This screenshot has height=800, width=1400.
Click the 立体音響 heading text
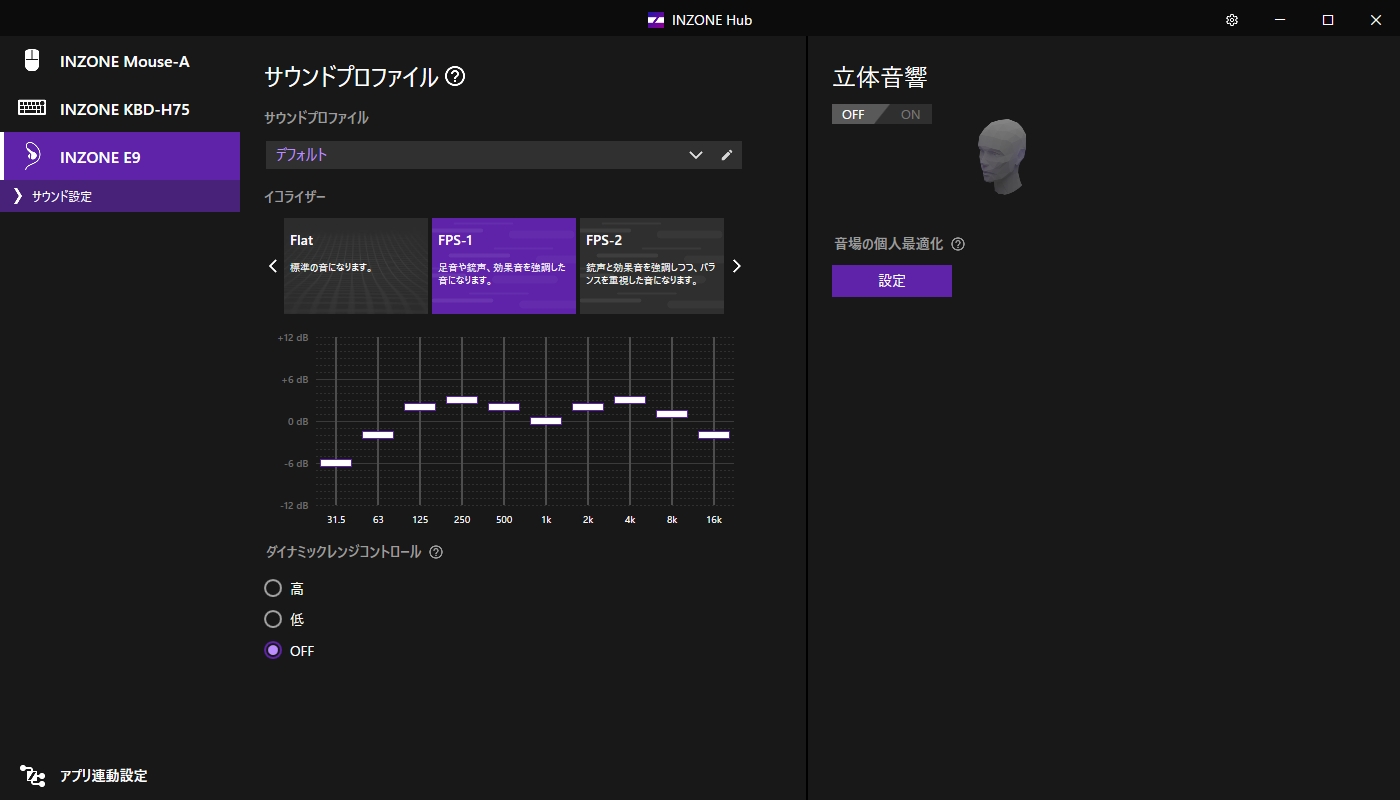tap(880, 78)
